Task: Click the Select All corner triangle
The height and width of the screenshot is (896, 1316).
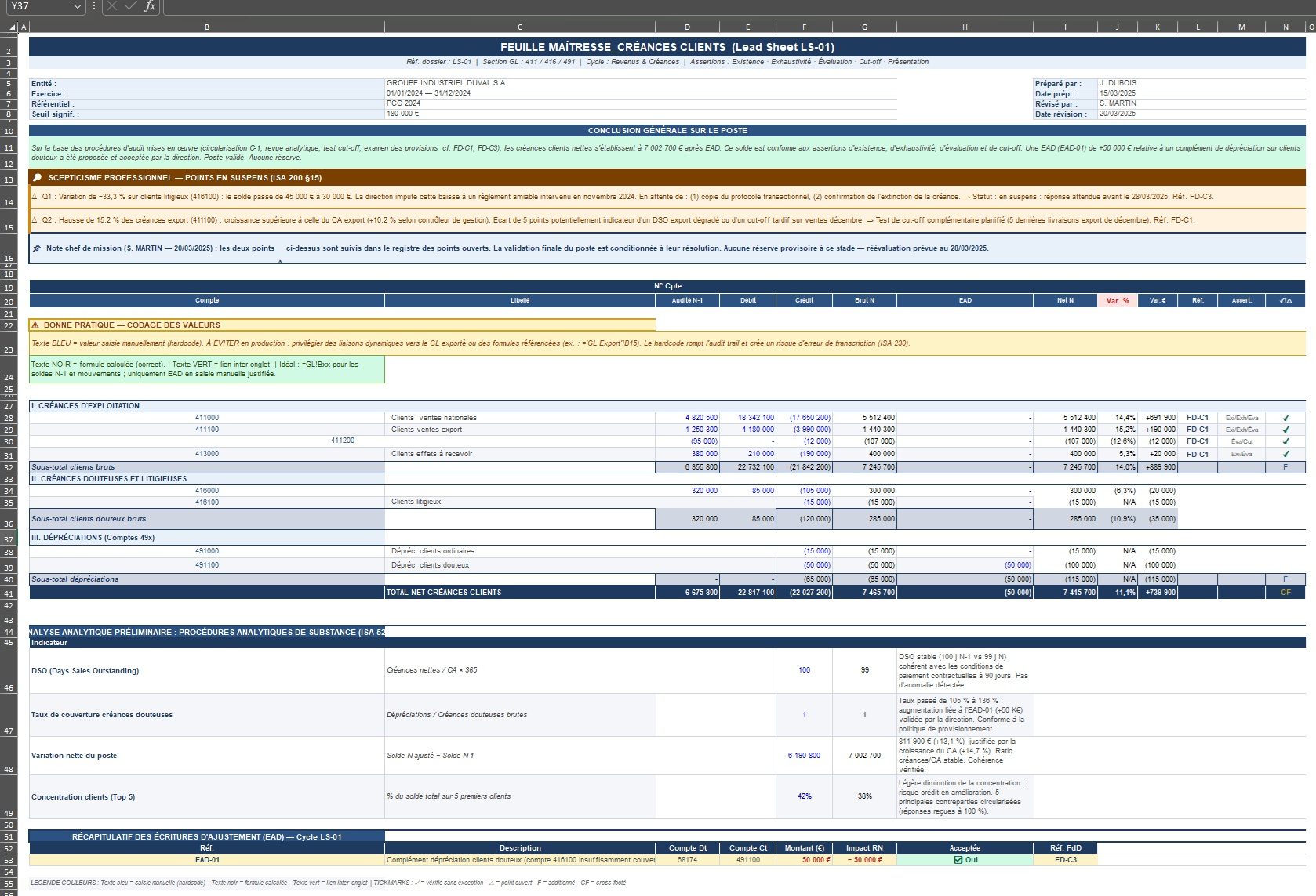Action: click(12, 27)
